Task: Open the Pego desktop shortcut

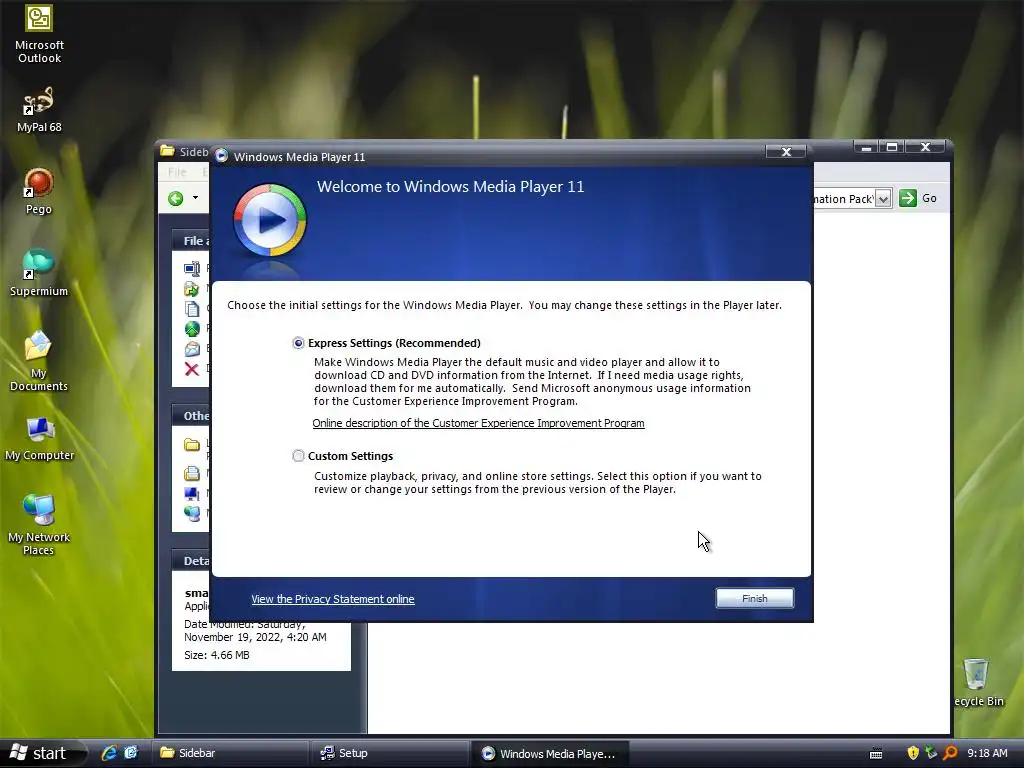Action: 39,191
